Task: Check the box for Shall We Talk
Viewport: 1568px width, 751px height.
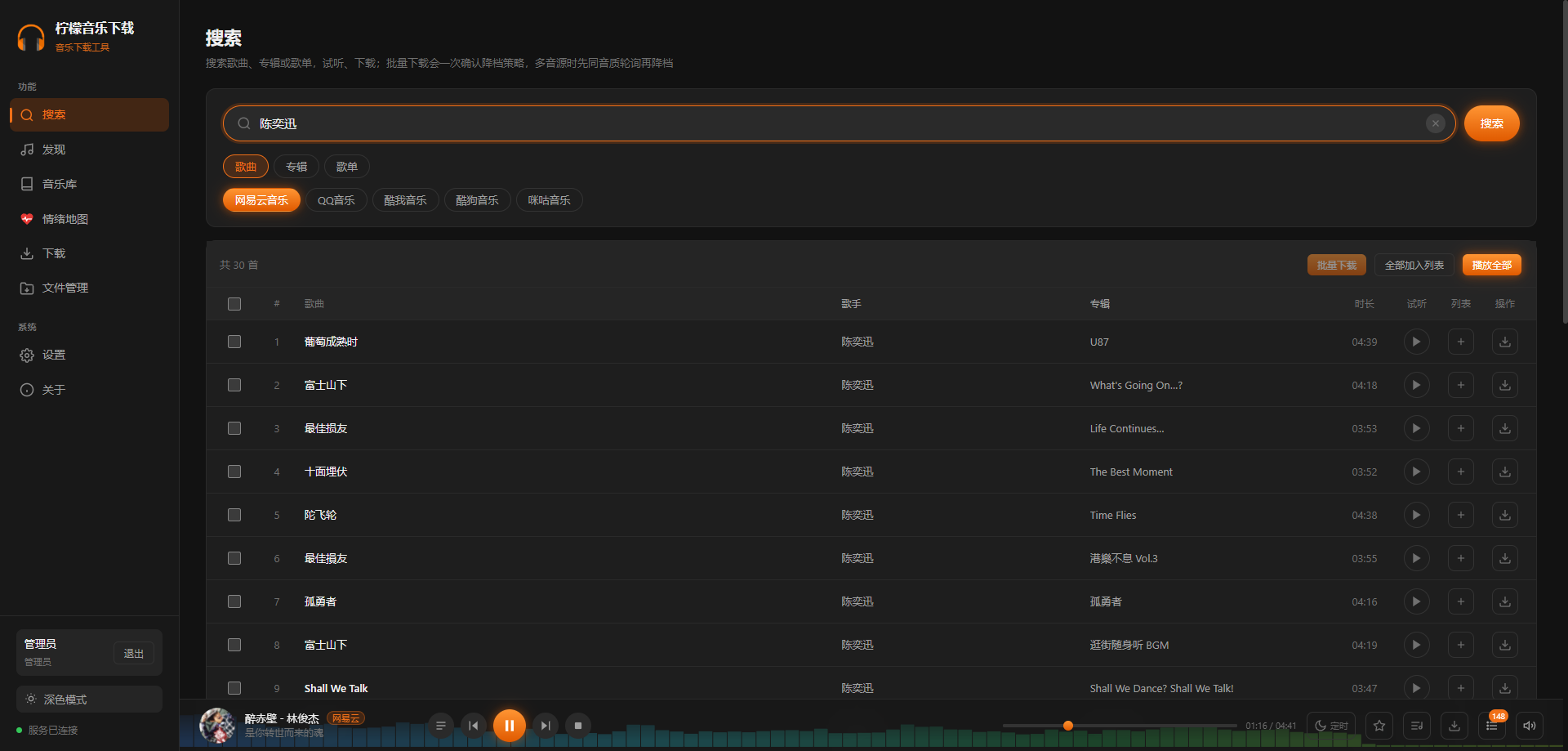Action: pyautogui.click(x=234, y=688)
